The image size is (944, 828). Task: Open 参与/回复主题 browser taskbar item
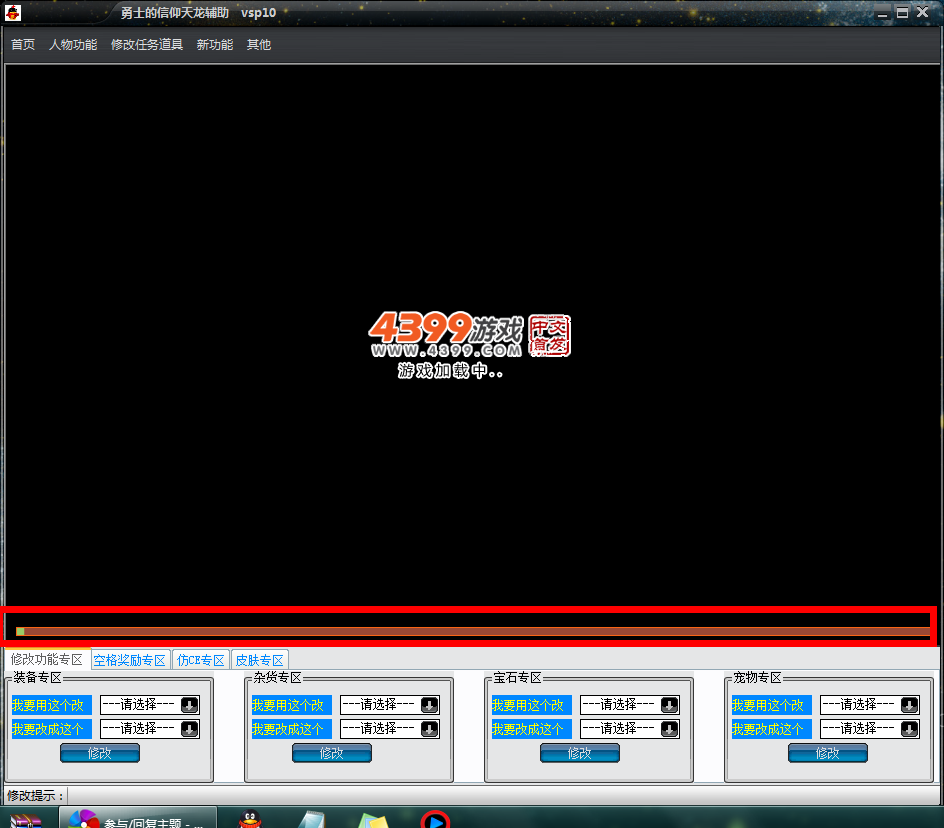(x=138, y=819)
